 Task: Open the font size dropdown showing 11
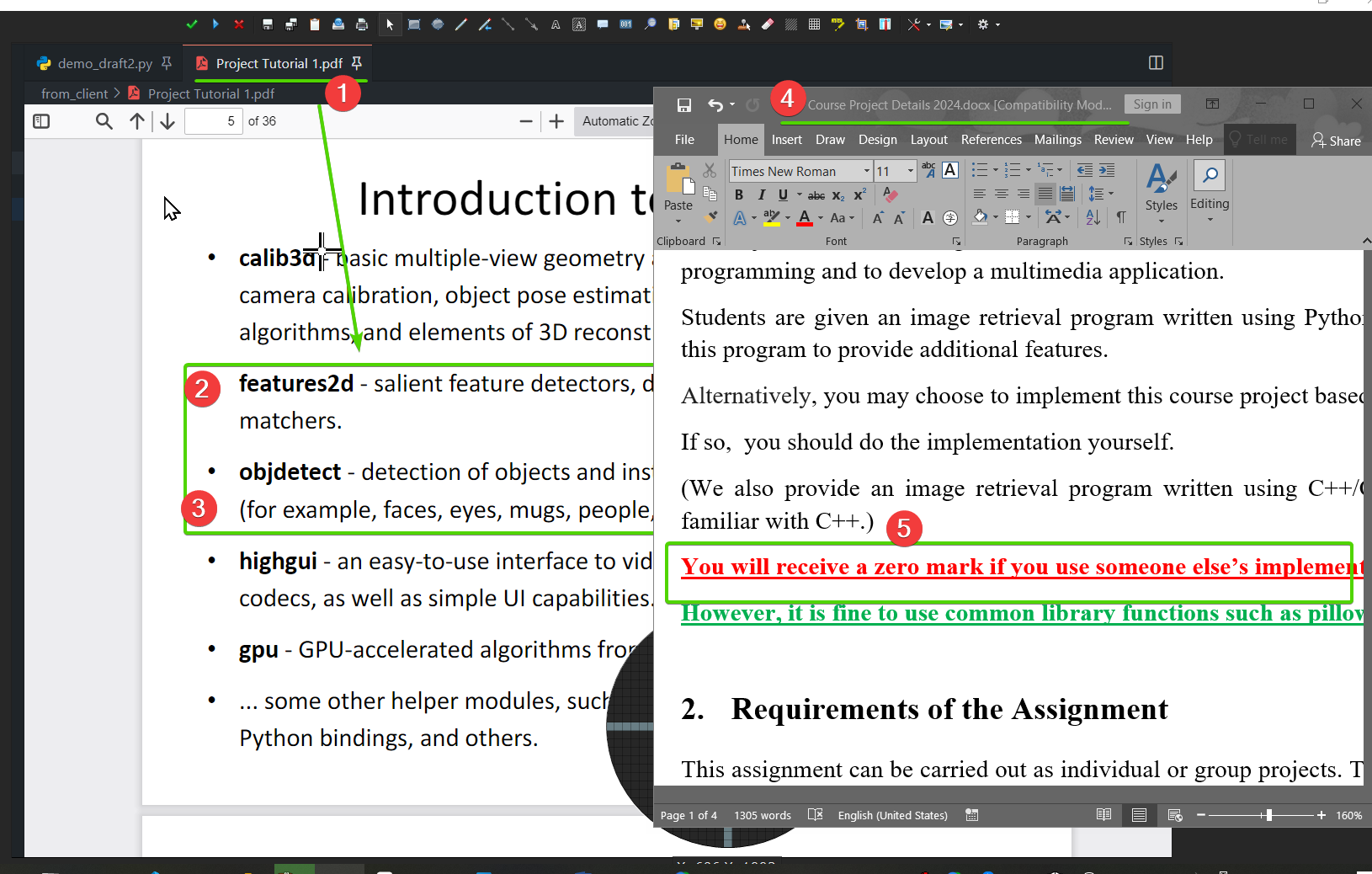[x=910, y=172]
